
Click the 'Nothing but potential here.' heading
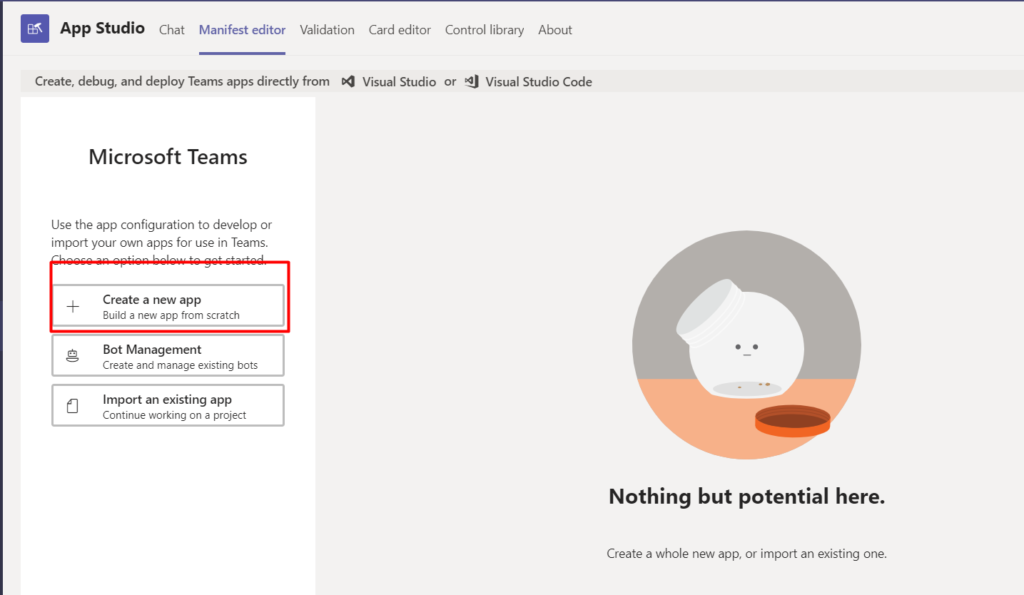point(746,497)
